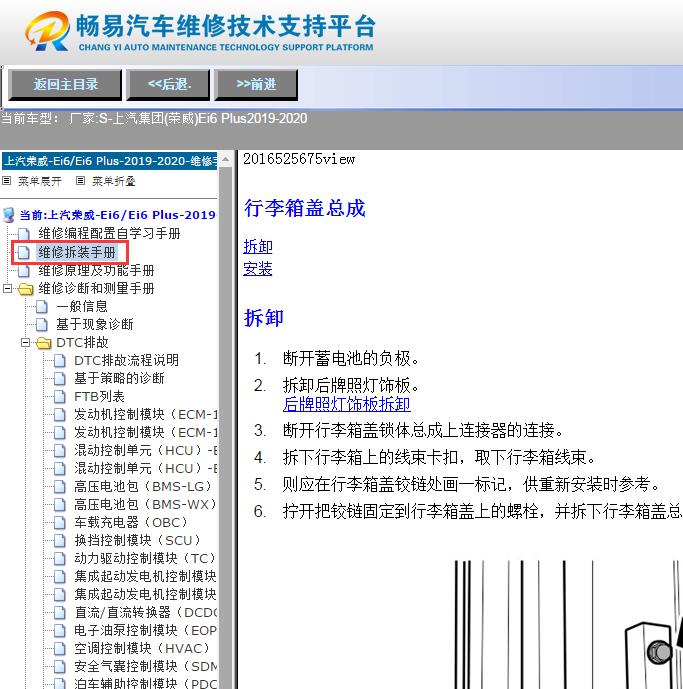Open 泊车辅助控制模块（PDC

(145, 684)
